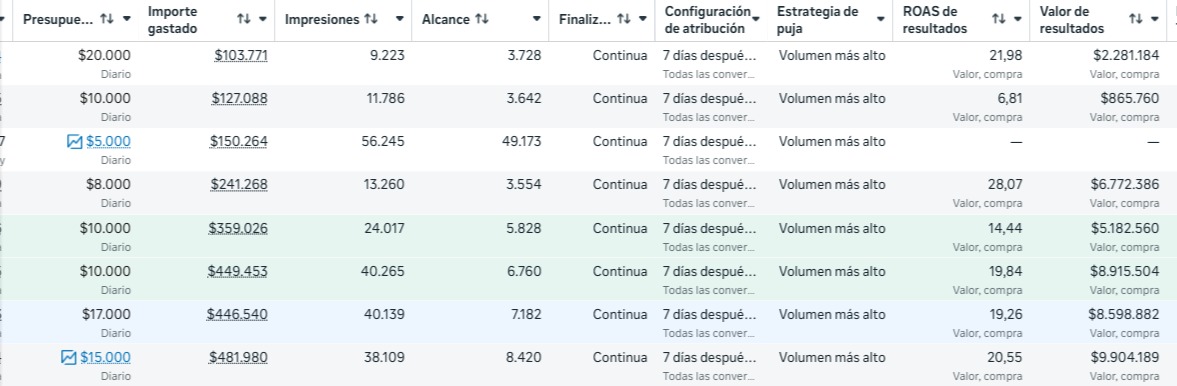Edit the $15.000 daily budget link

(x=105, y=357)
